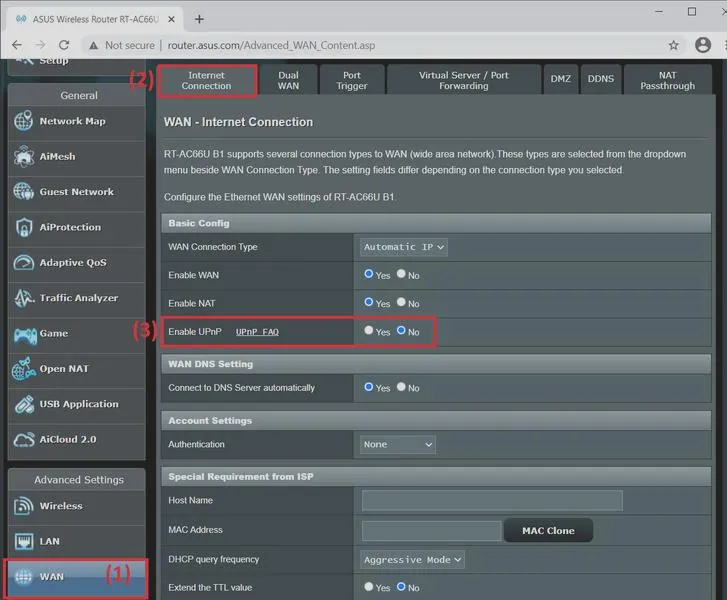Open the Guest Network menu label
The height and width of the screenshot is (600, 727).
77,191
